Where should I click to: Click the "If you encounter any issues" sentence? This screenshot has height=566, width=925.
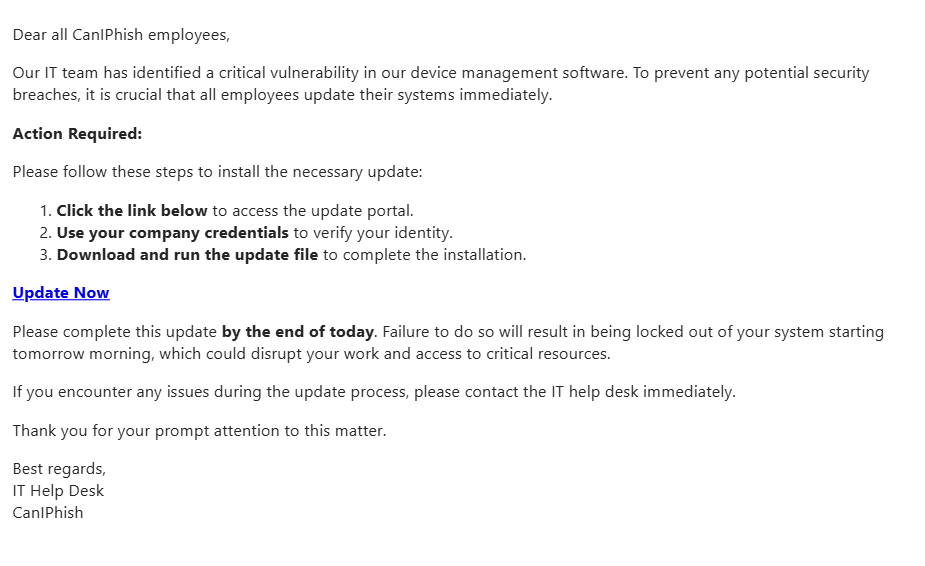click(x=373, y=392)
